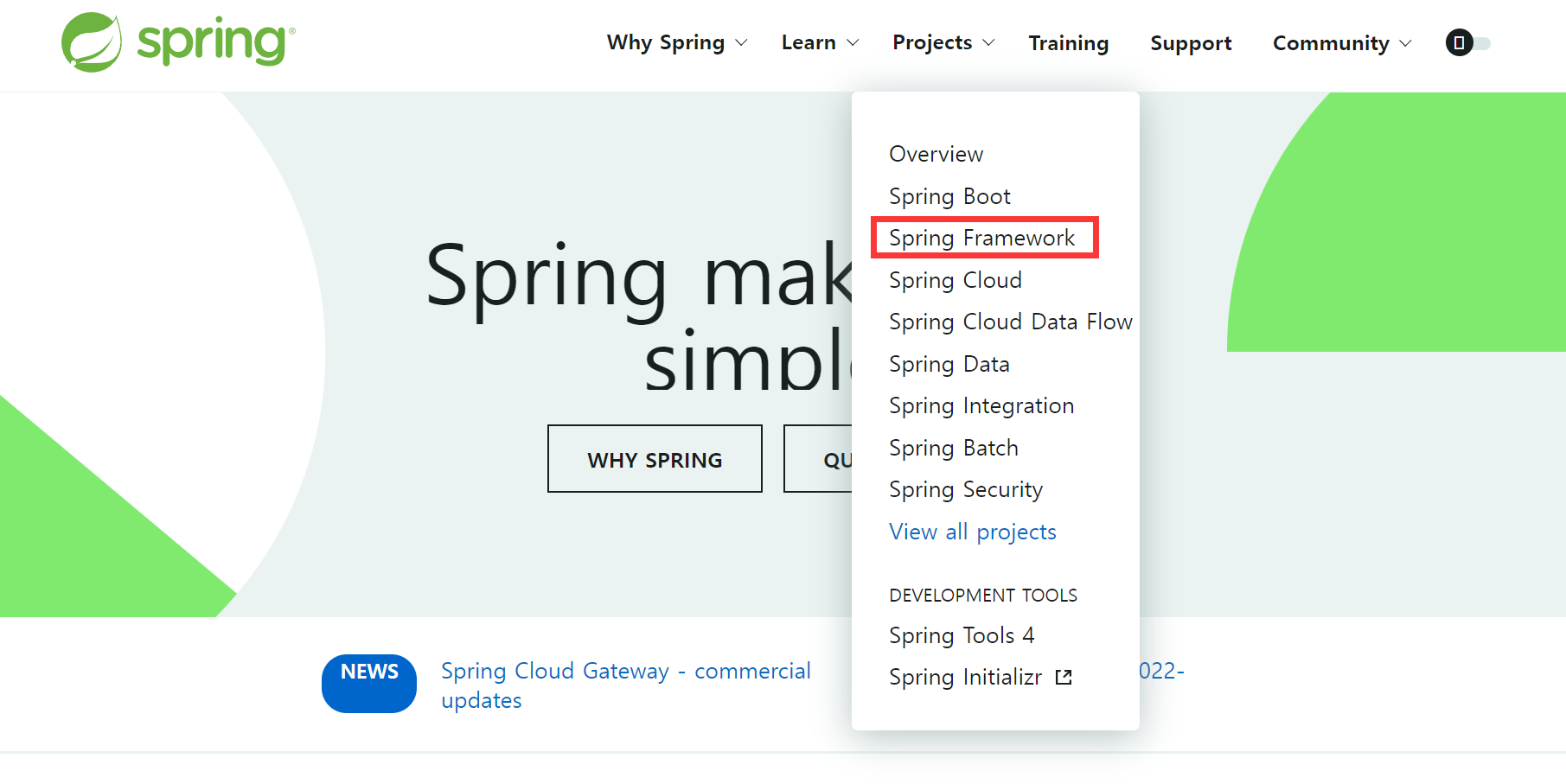Open the Community dropdown menu
The height and width of the screenshot is (784, 1566).
click(1341, 43)
